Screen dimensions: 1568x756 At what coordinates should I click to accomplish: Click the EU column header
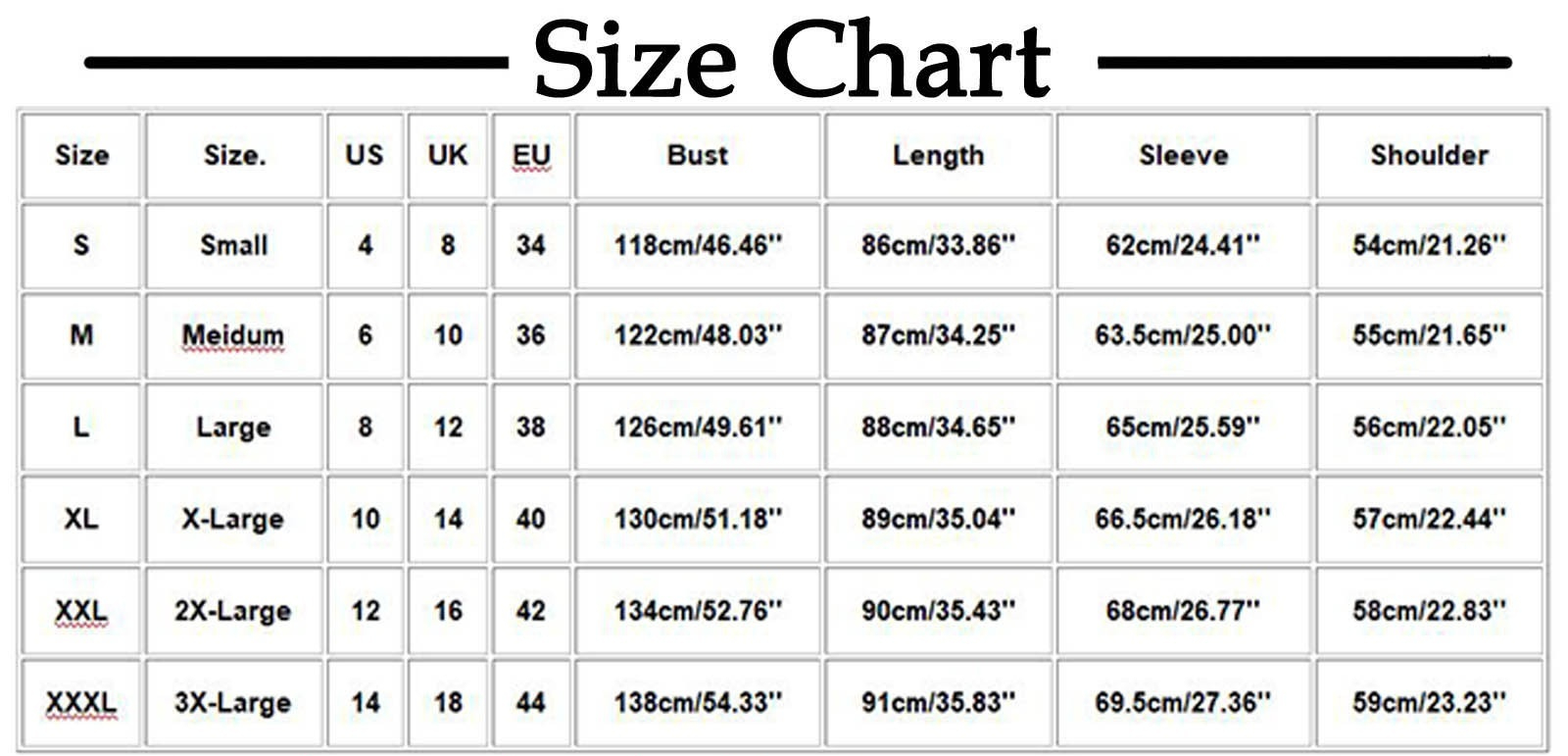[x=531, y=155]
